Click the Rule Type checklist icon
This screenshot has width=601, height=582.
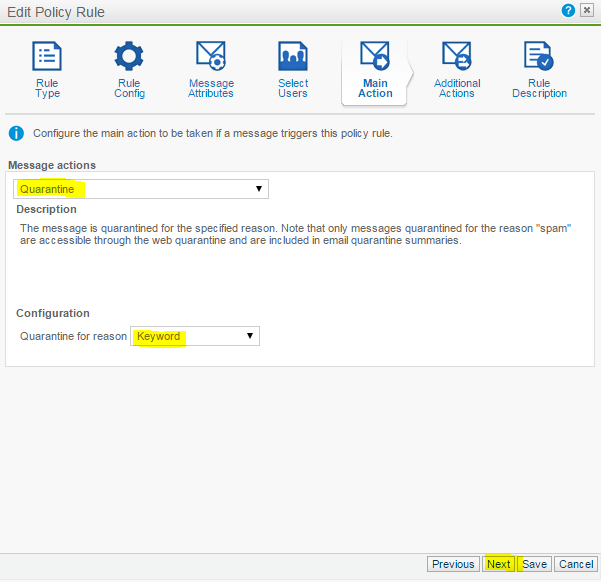tap(47, 56)
